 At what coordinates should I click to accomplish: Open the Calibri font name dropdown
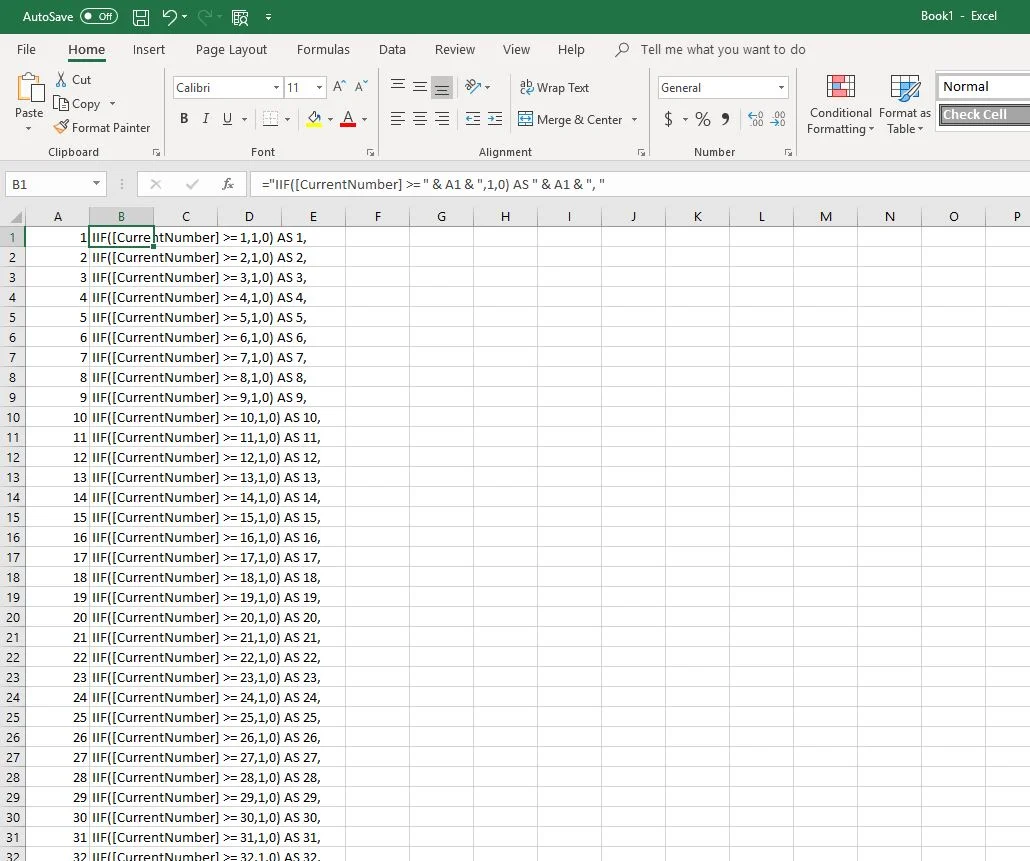(276, 88)
